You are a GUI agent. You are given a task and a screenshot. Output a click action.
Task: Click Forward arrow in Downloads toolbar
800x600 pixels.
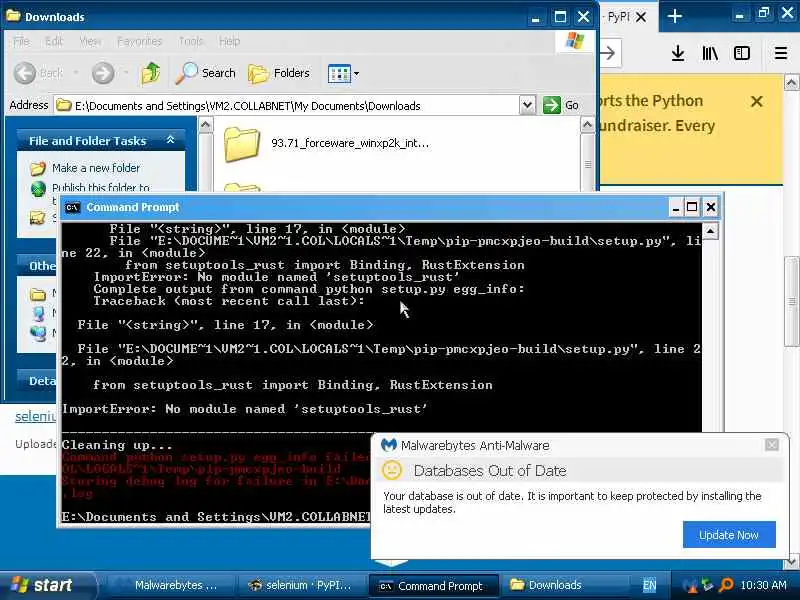103,73
